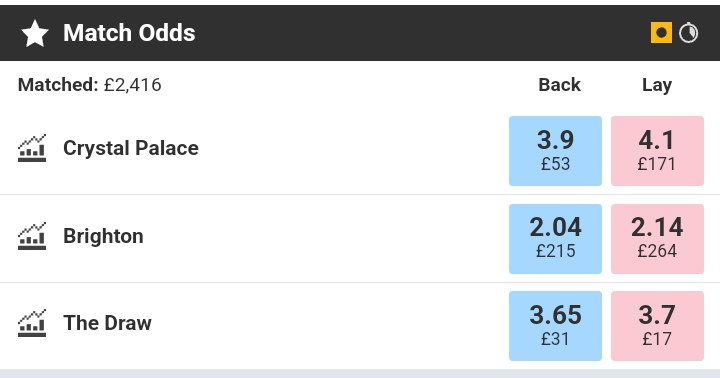Screen dimensions: 720x378
Task: Lay Crystal Palace at 4.1
Action: click(657, 151)
